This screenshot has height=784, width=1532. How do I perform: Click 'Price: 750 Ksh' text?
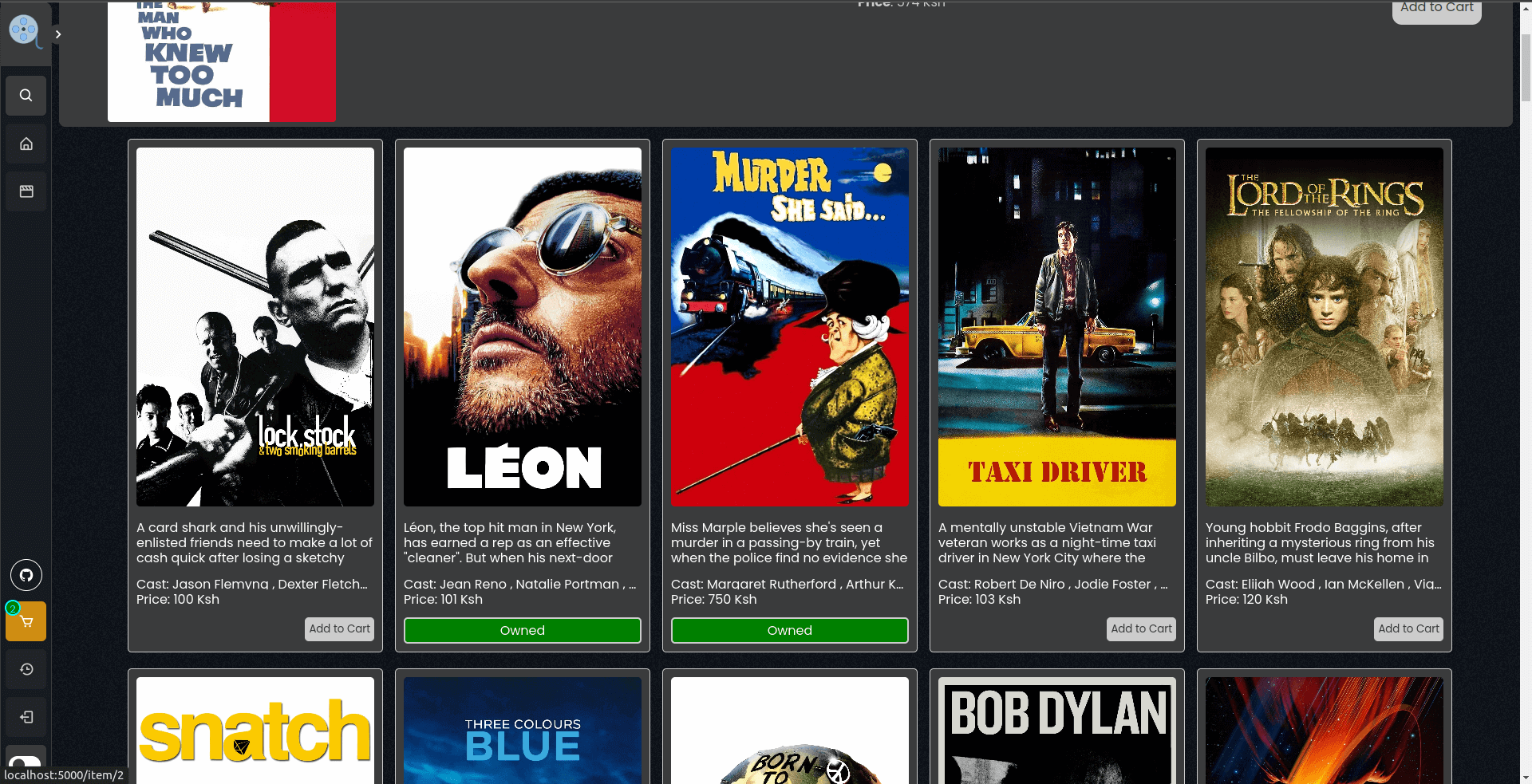tap(713, 599)
